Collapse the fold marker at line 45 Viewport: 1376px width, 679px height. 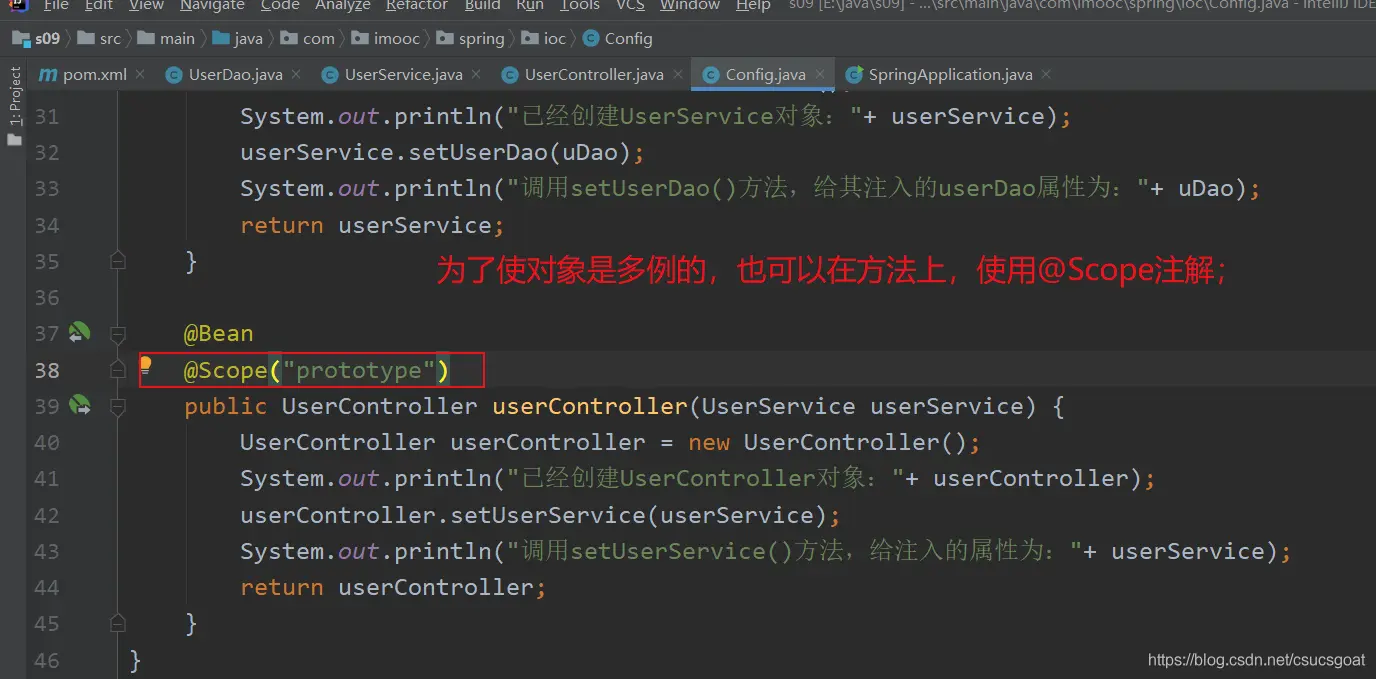[x=118, y=623]
